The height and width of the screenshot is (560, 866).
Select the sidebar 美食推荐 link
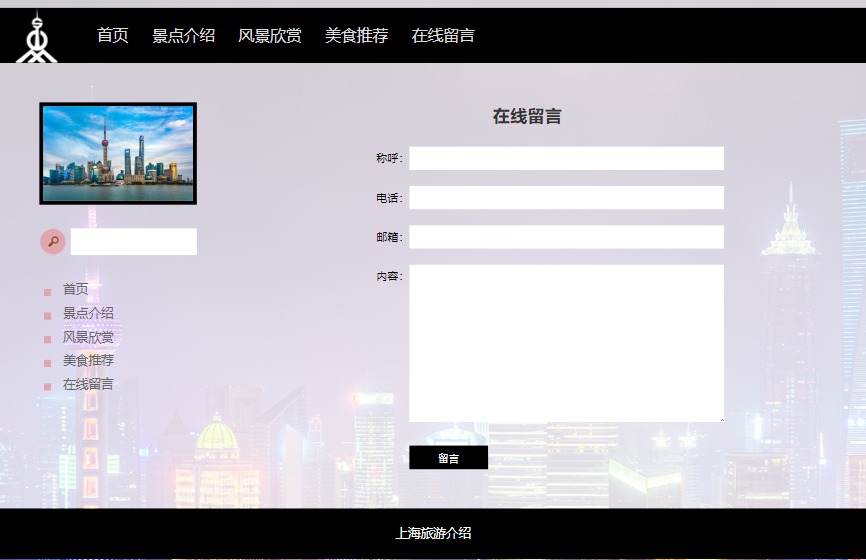coord(88,360)
